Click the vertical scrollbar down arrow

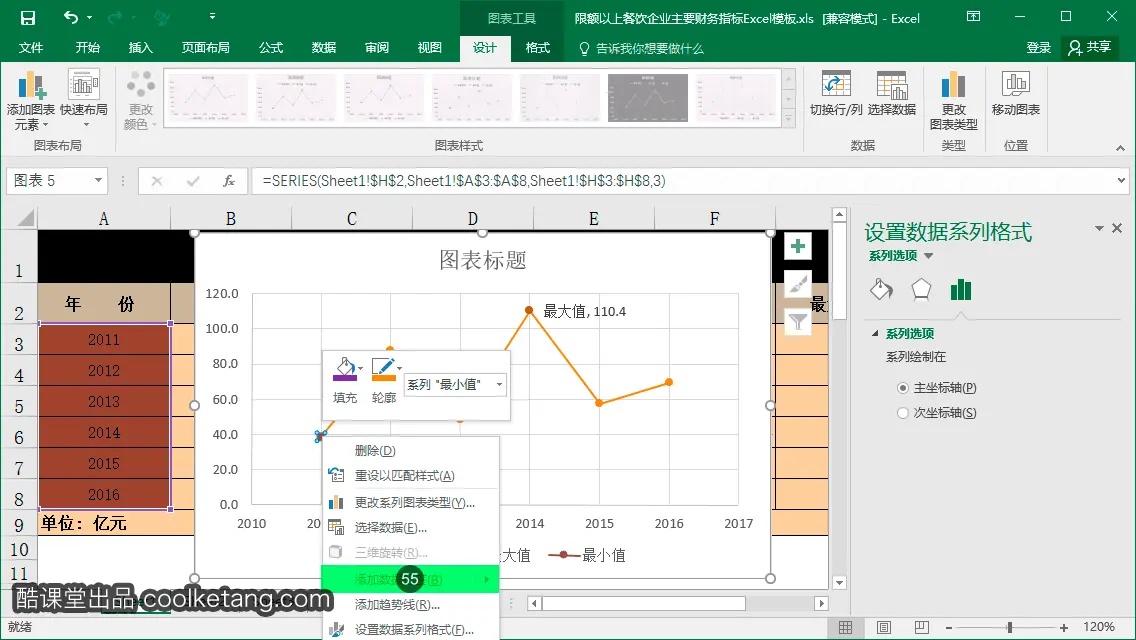(839, 582)
